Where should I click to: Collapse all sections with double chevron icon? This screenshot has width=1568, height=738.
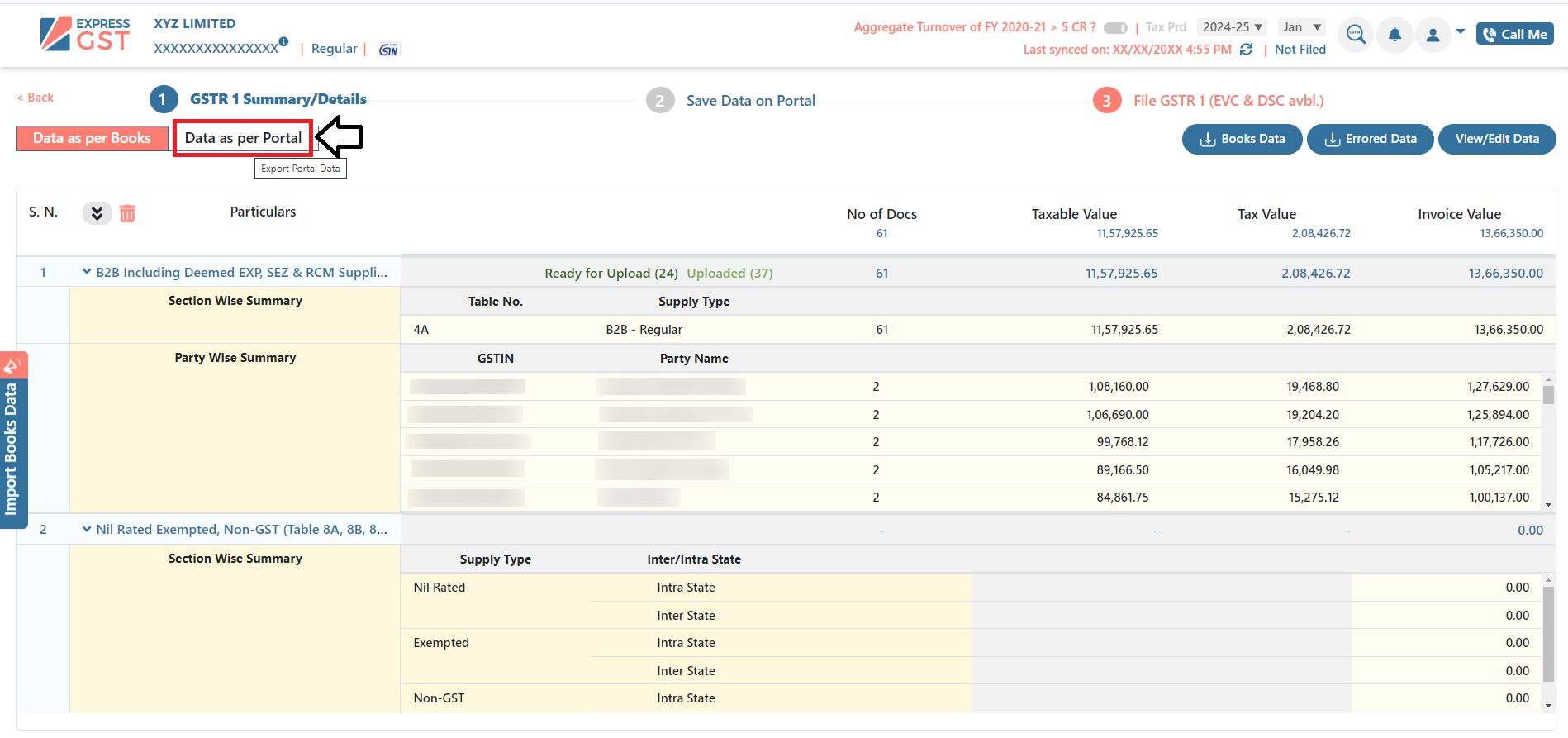point(97,213)
